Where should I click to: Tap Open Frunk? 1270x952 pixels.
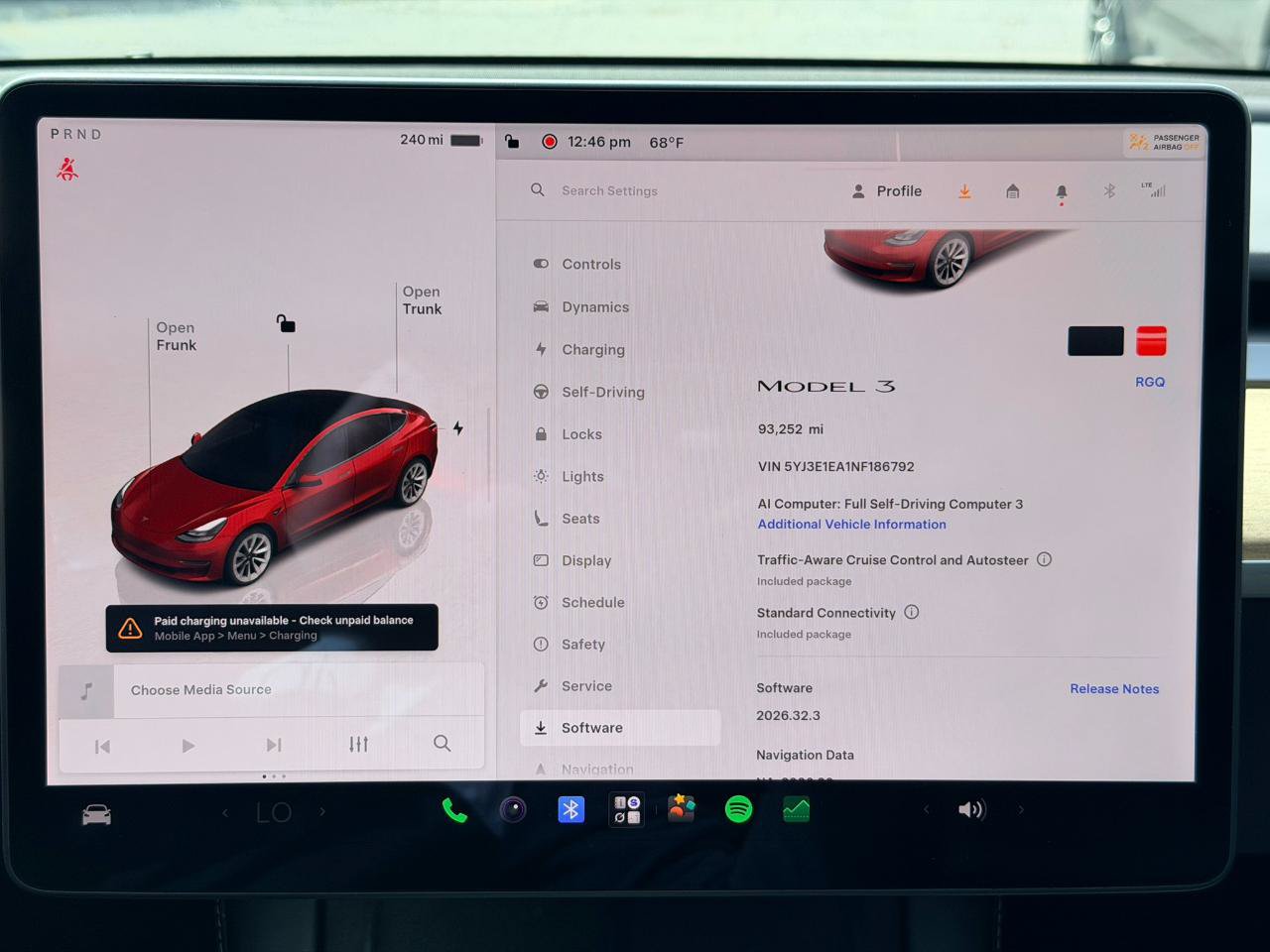[176, 336]
